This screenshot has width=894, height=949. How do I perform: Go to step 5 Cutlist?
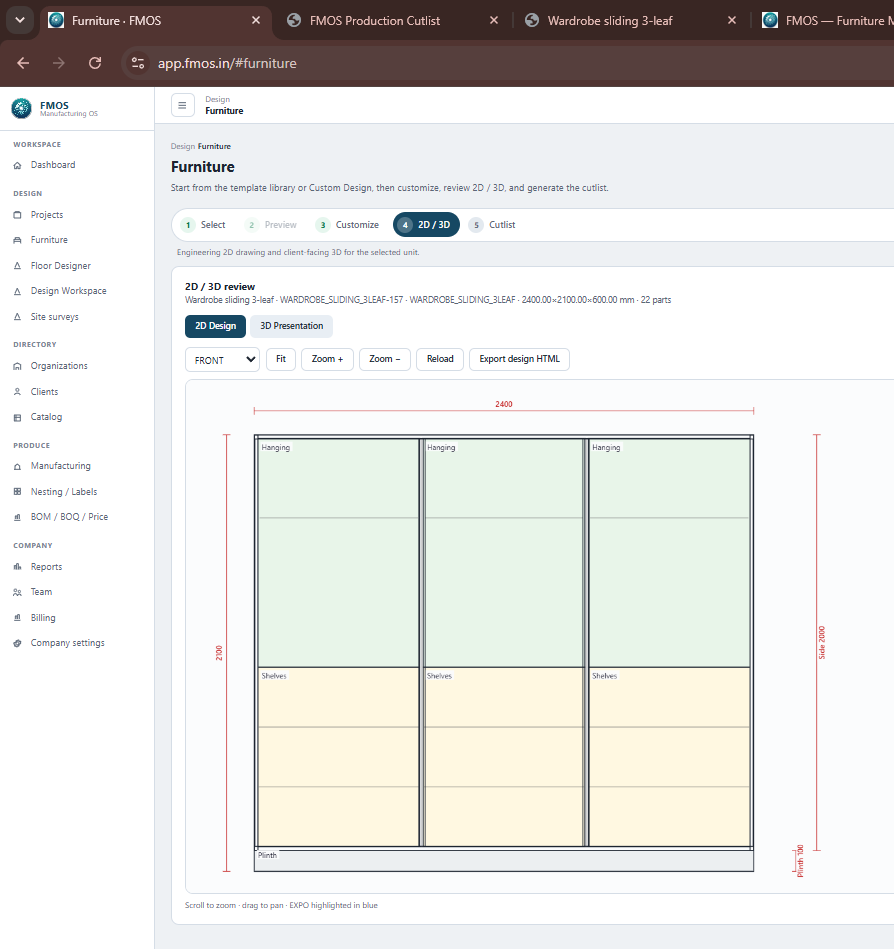[493, 225]
